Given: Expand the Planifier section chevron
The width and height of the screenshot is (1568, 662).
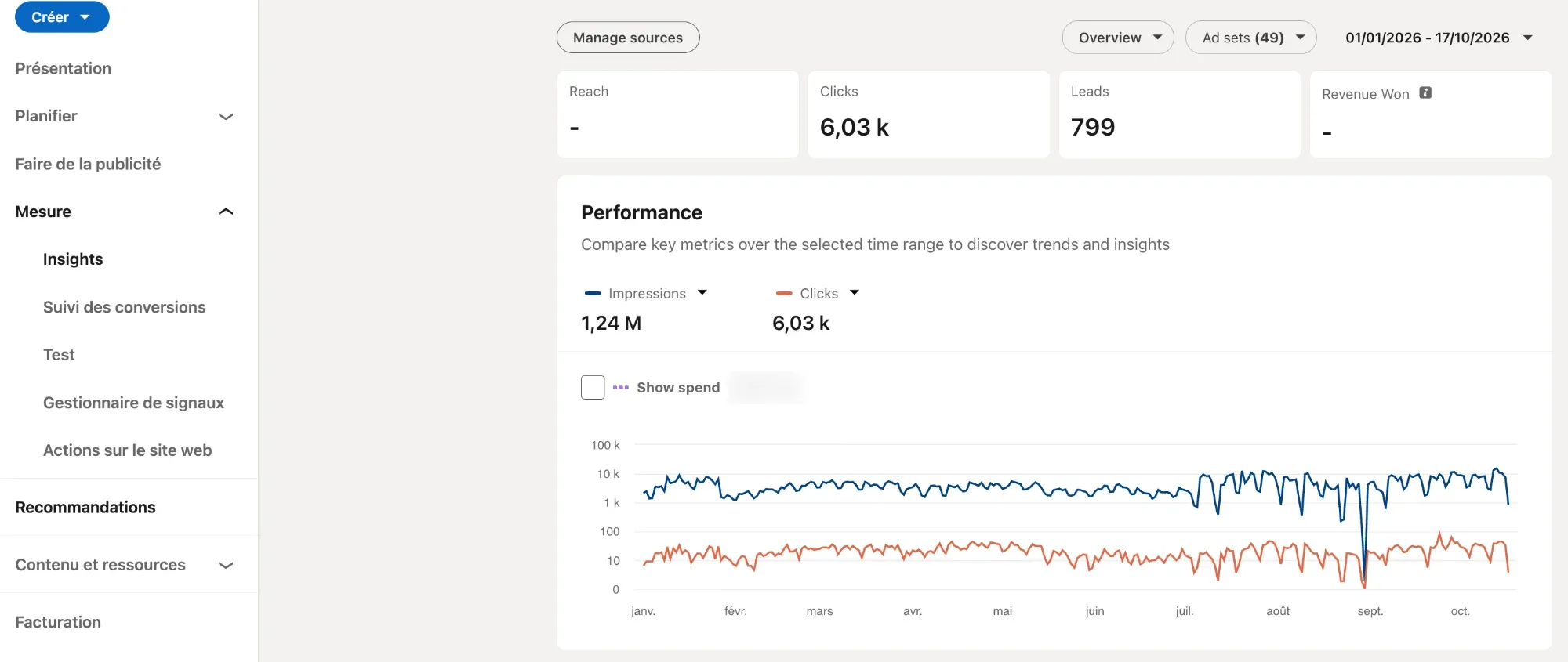Looking at the screenshot, I should click(x=226, y=116).
